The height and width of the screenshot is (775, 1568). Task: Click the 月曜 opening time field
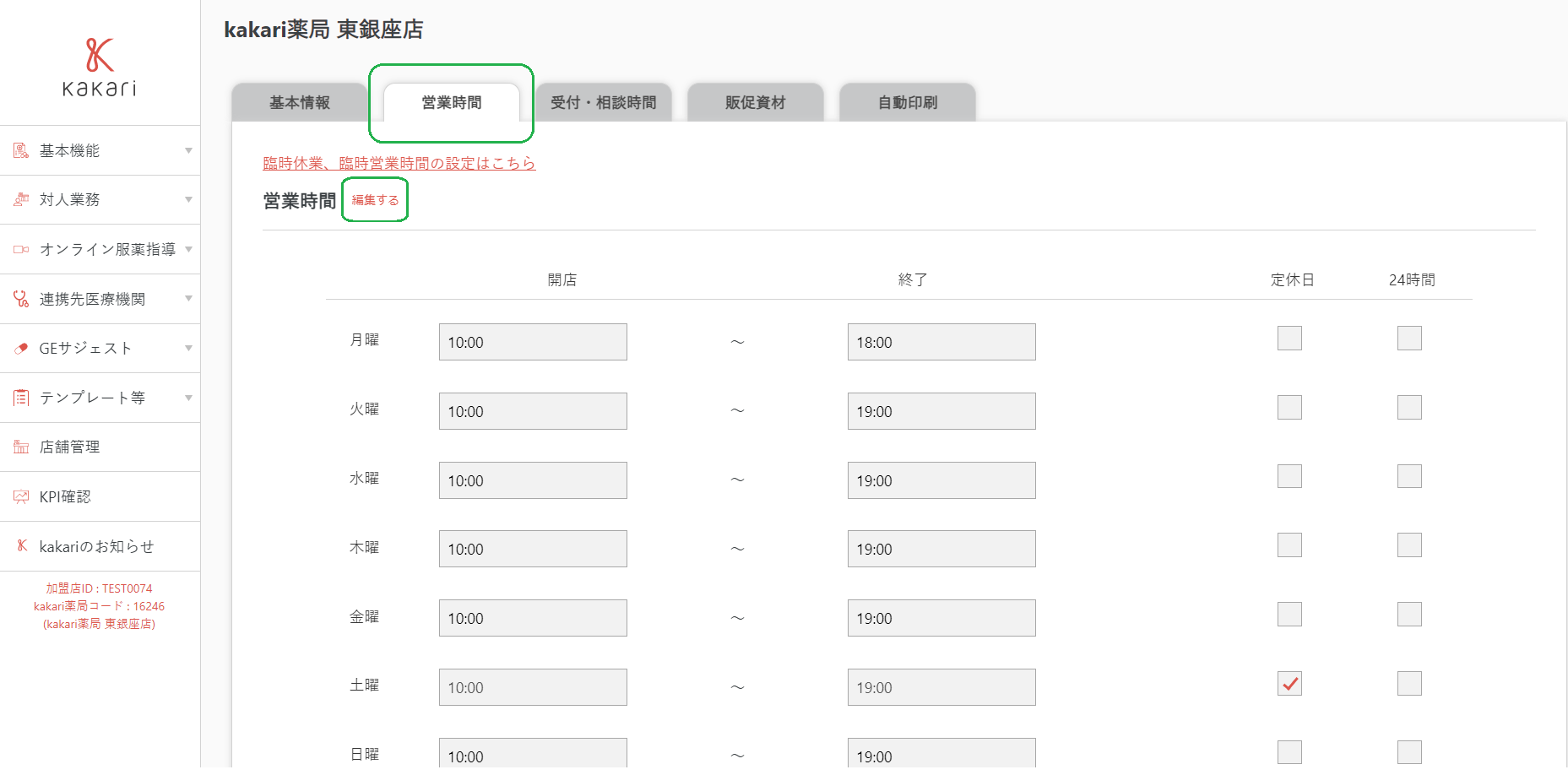point(533,342)
